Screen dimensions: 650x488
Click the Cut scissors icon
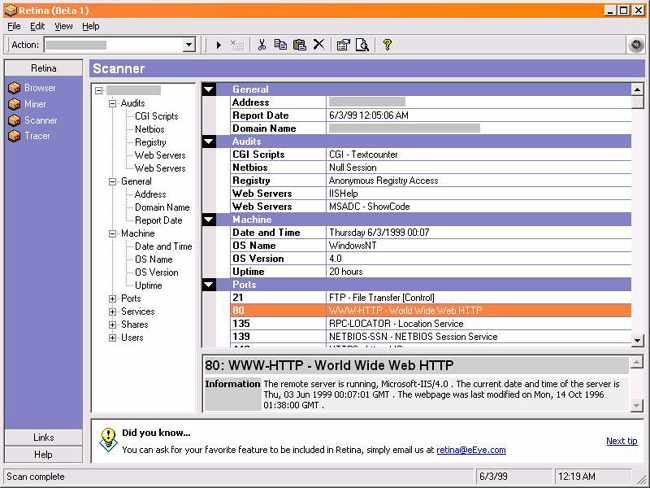pyautogui.click(x=262, y=44)
